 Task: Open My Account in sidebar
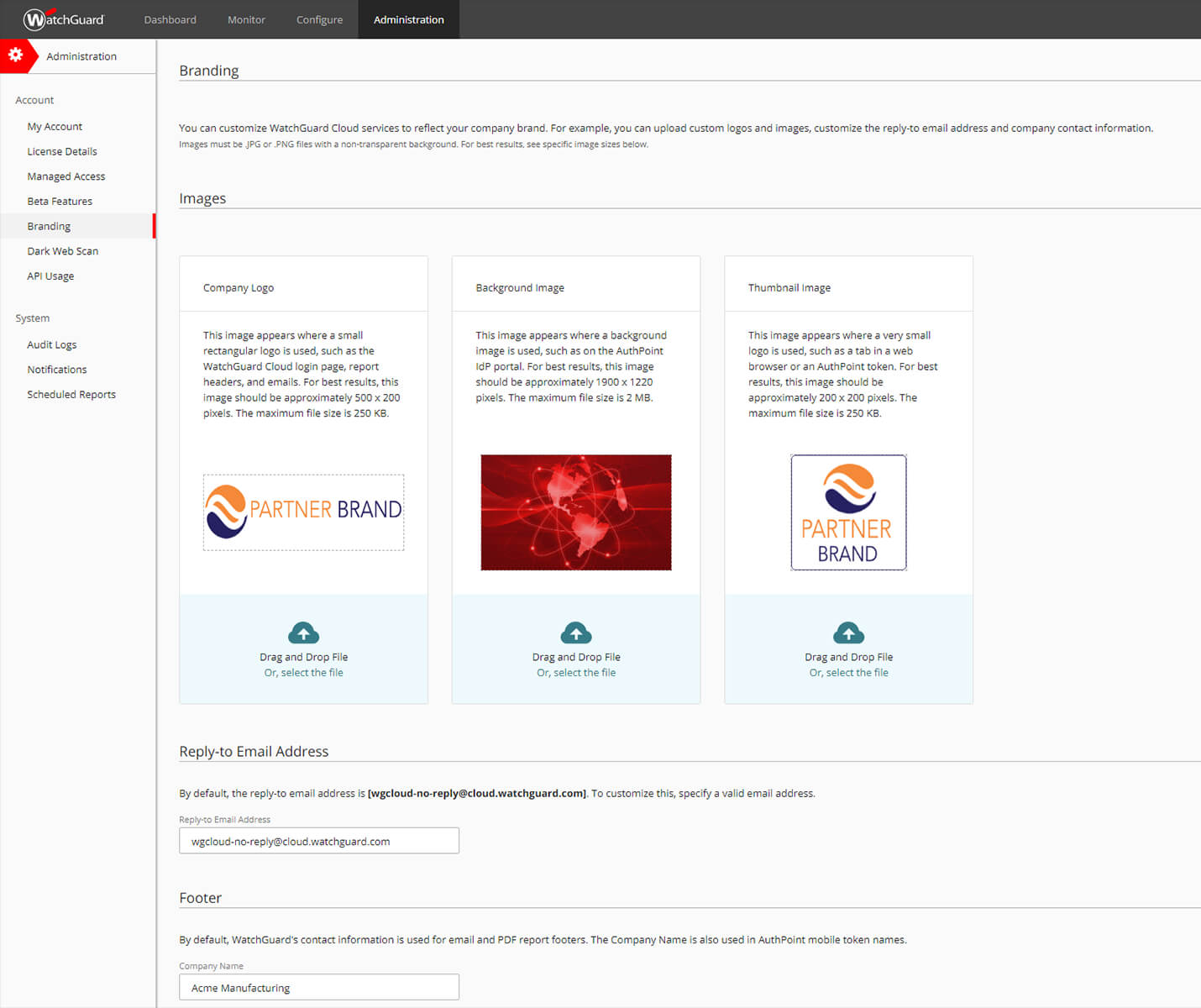[x=55, y=126]
